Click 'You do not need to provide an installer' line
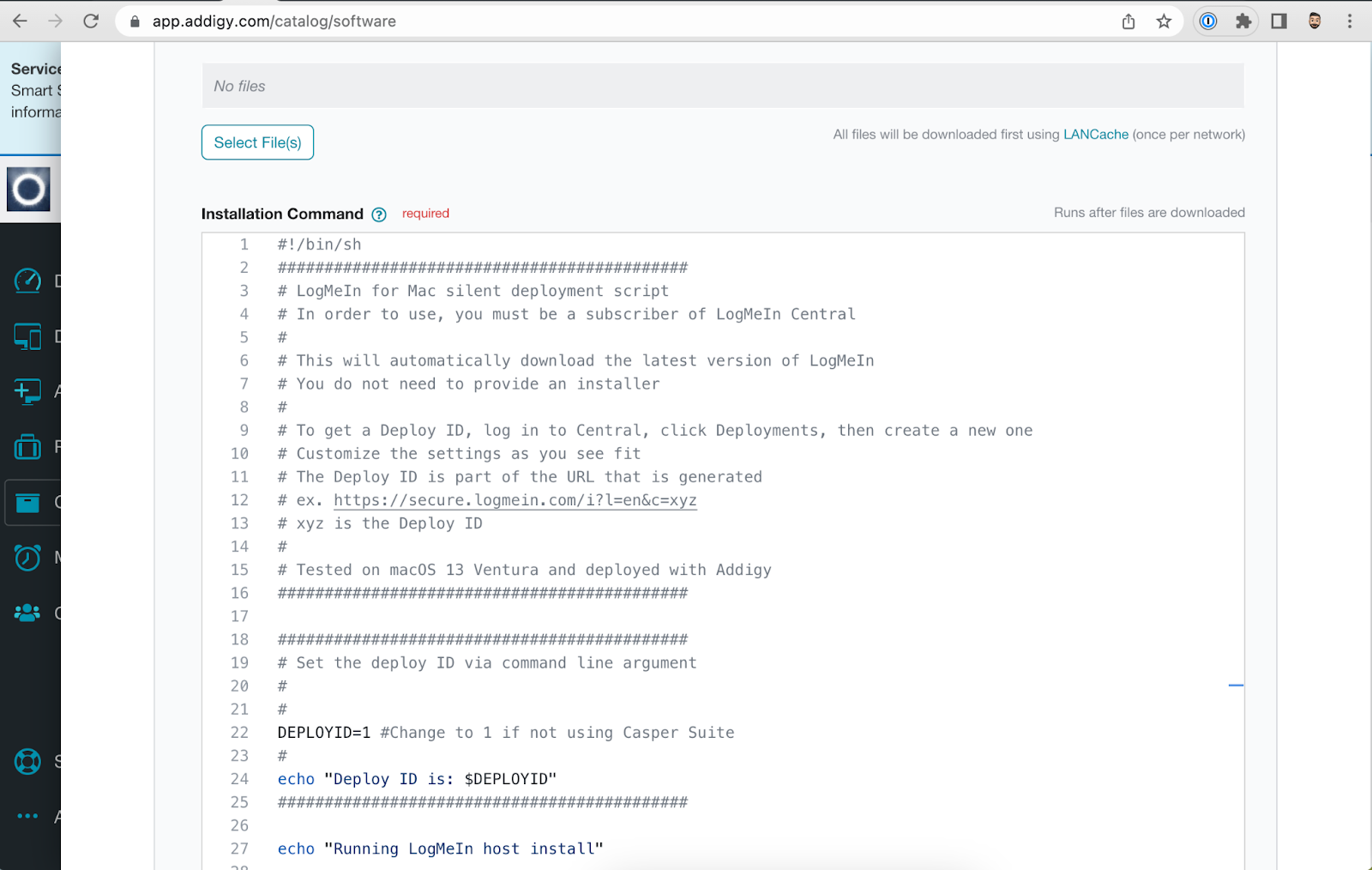This screenshot has width=1372, height=870. coord(468,384)
